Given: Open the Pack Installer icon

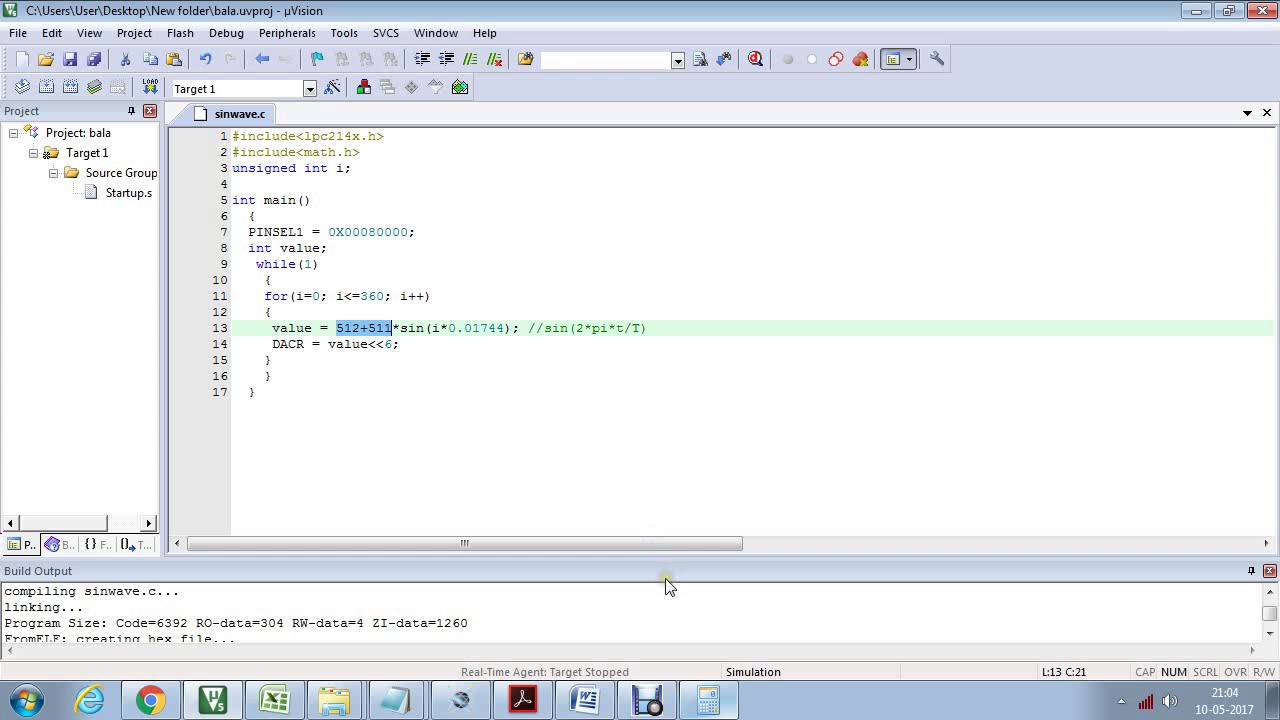Looking at the screenshot, I should coord(460,87).
